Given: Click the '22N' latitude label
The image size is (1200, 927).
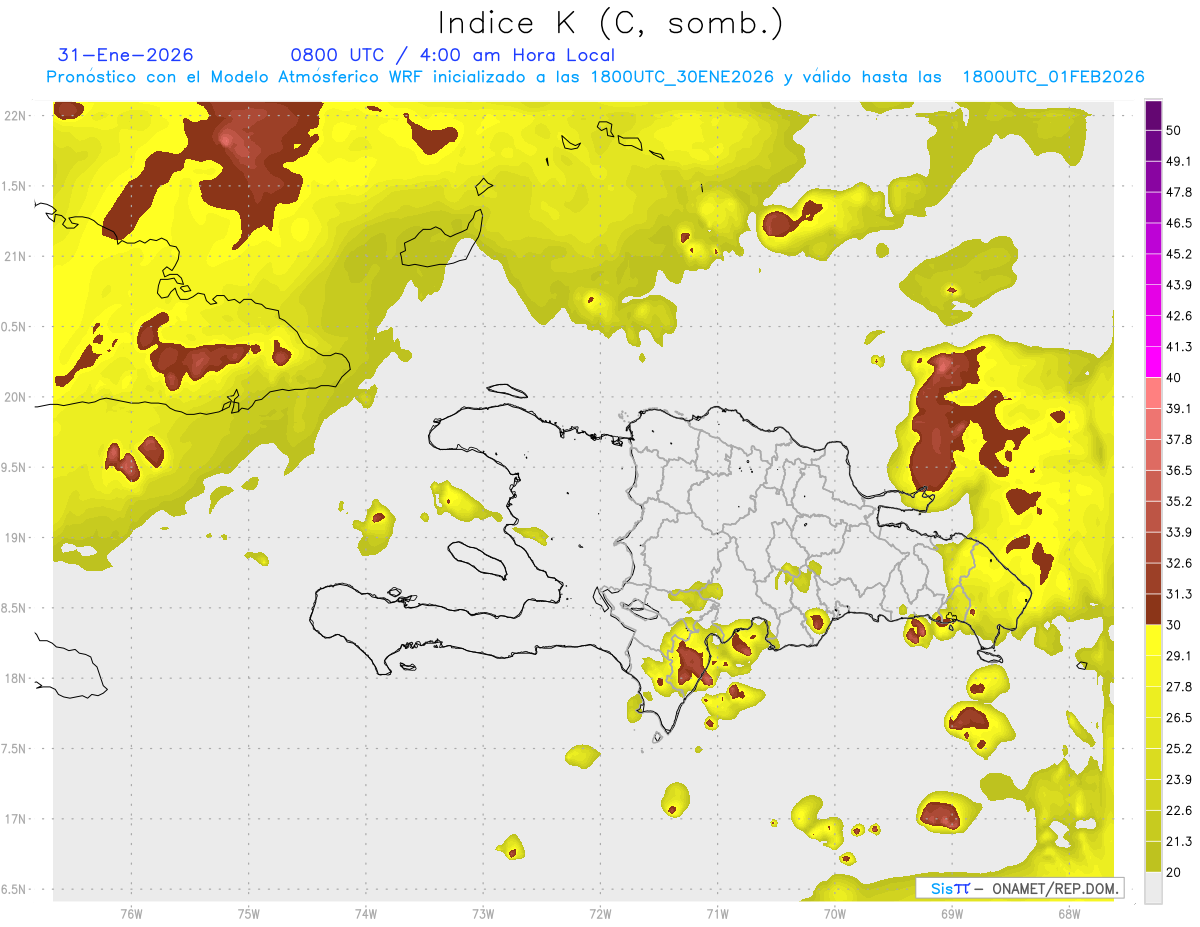Looking at the screenshot, I should click(x=16, y=116).
